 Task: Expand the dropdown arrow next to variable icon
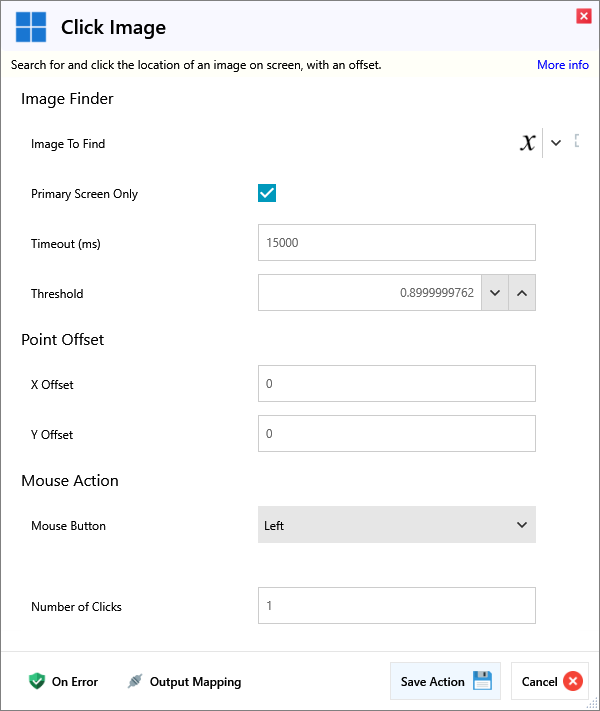[x=556, y=143]
